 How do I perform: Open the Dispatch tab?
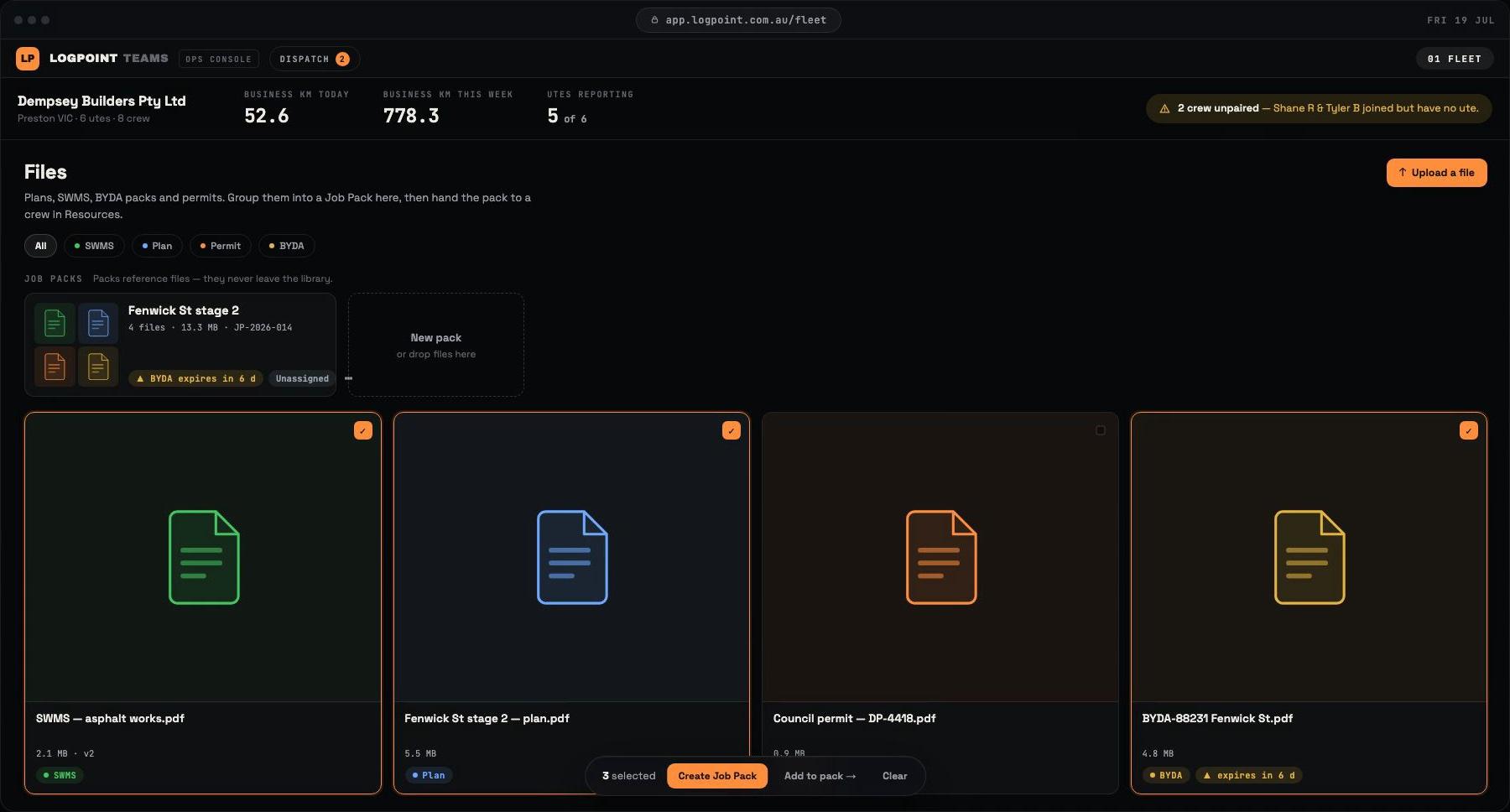tap(314, 59)
